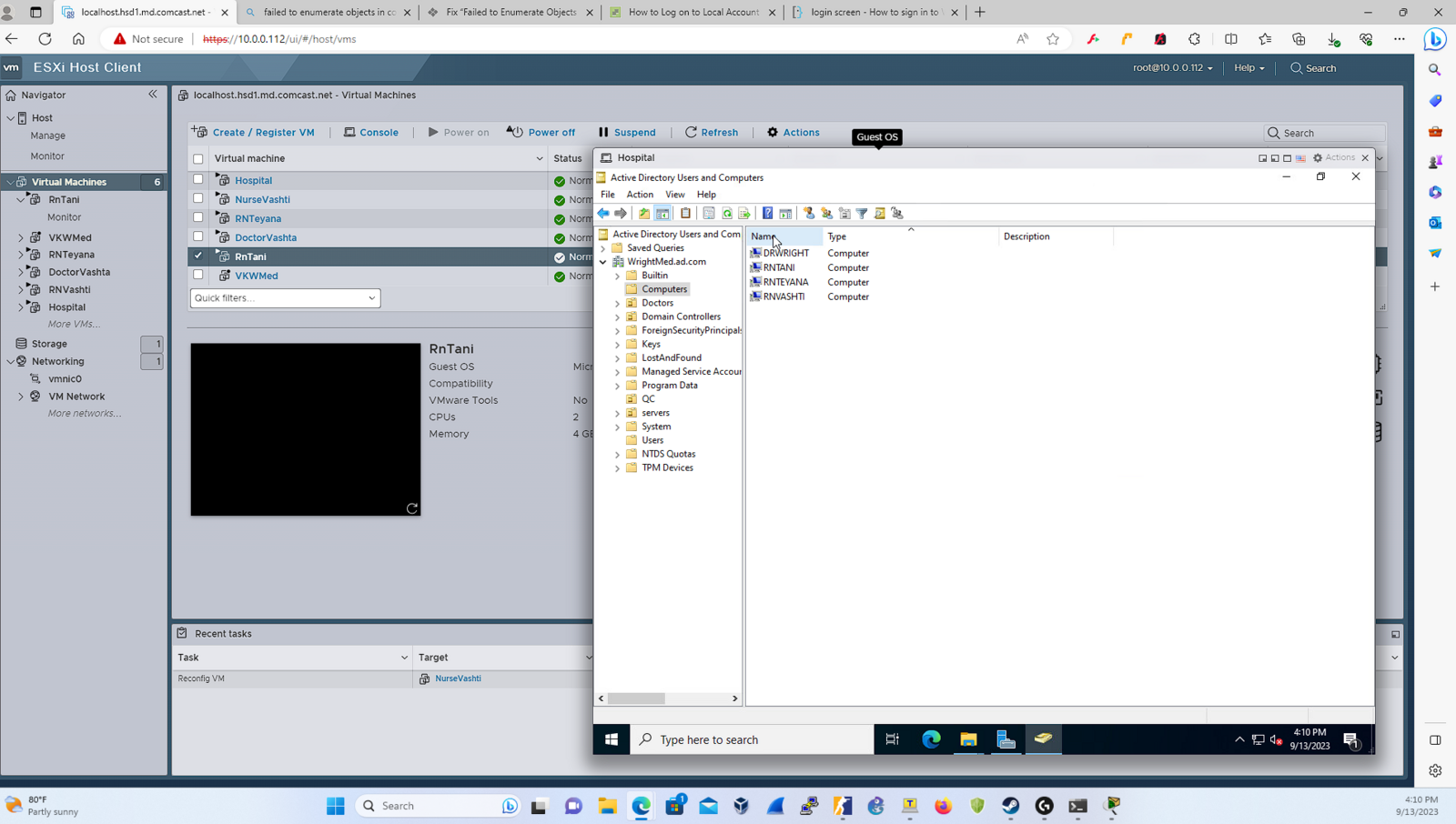
Task: Switch to 'How to Log on to Local Account' tab
Action: 693,13
